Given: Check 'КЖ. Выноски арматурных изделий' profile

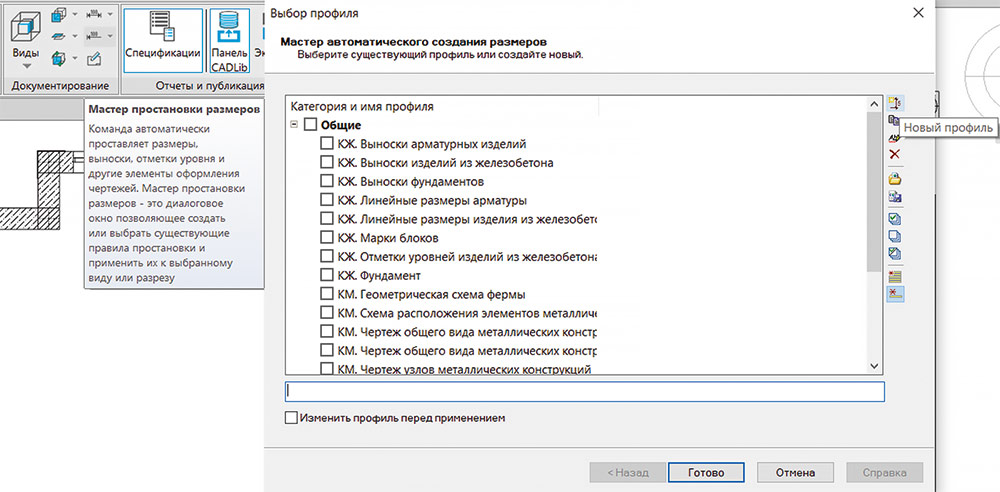Looking at the screenshot, I should pyautogui.click(x=327, y=144).
